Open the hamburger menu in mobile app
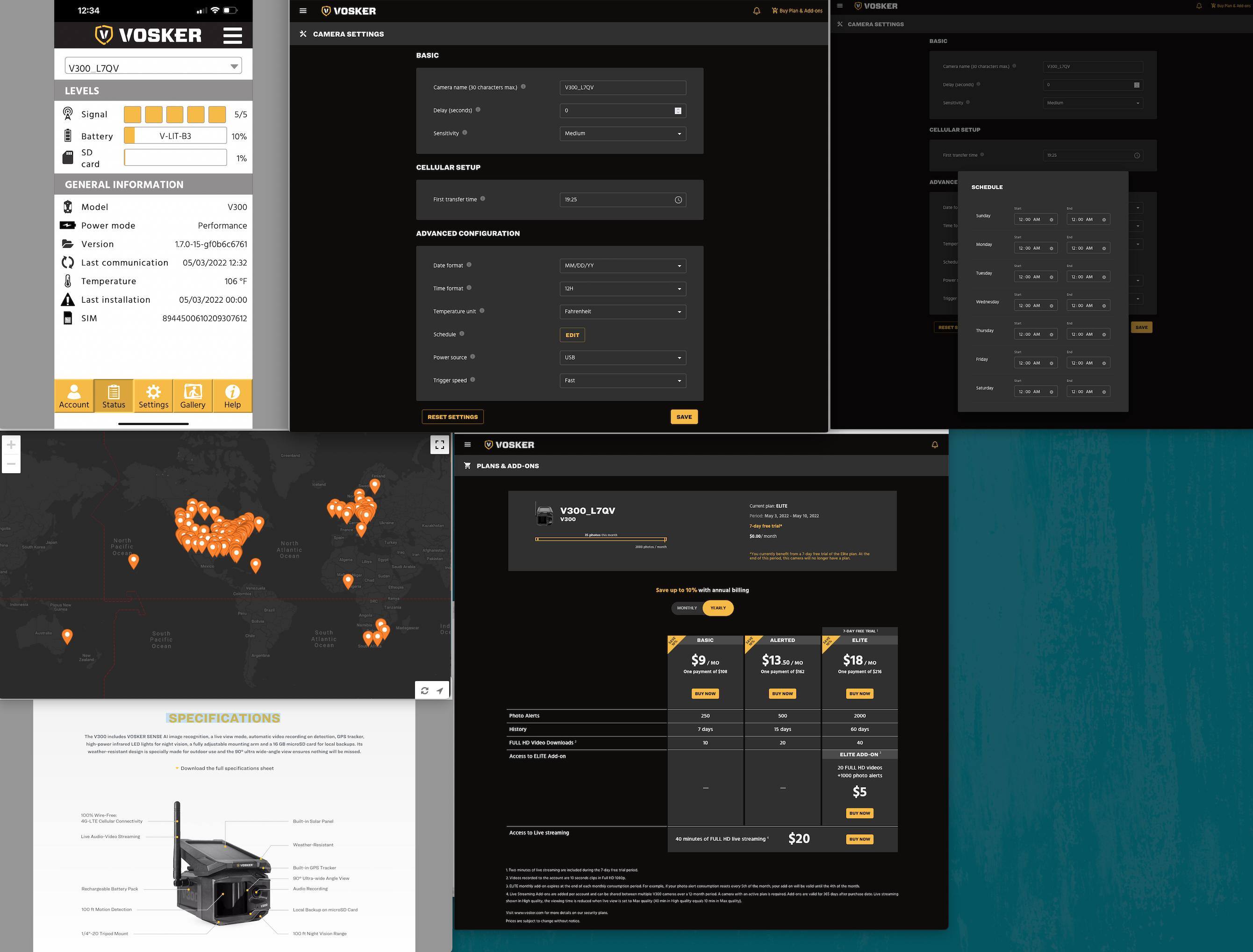Viewport: 1253px width, 952px height. point(232,35)
